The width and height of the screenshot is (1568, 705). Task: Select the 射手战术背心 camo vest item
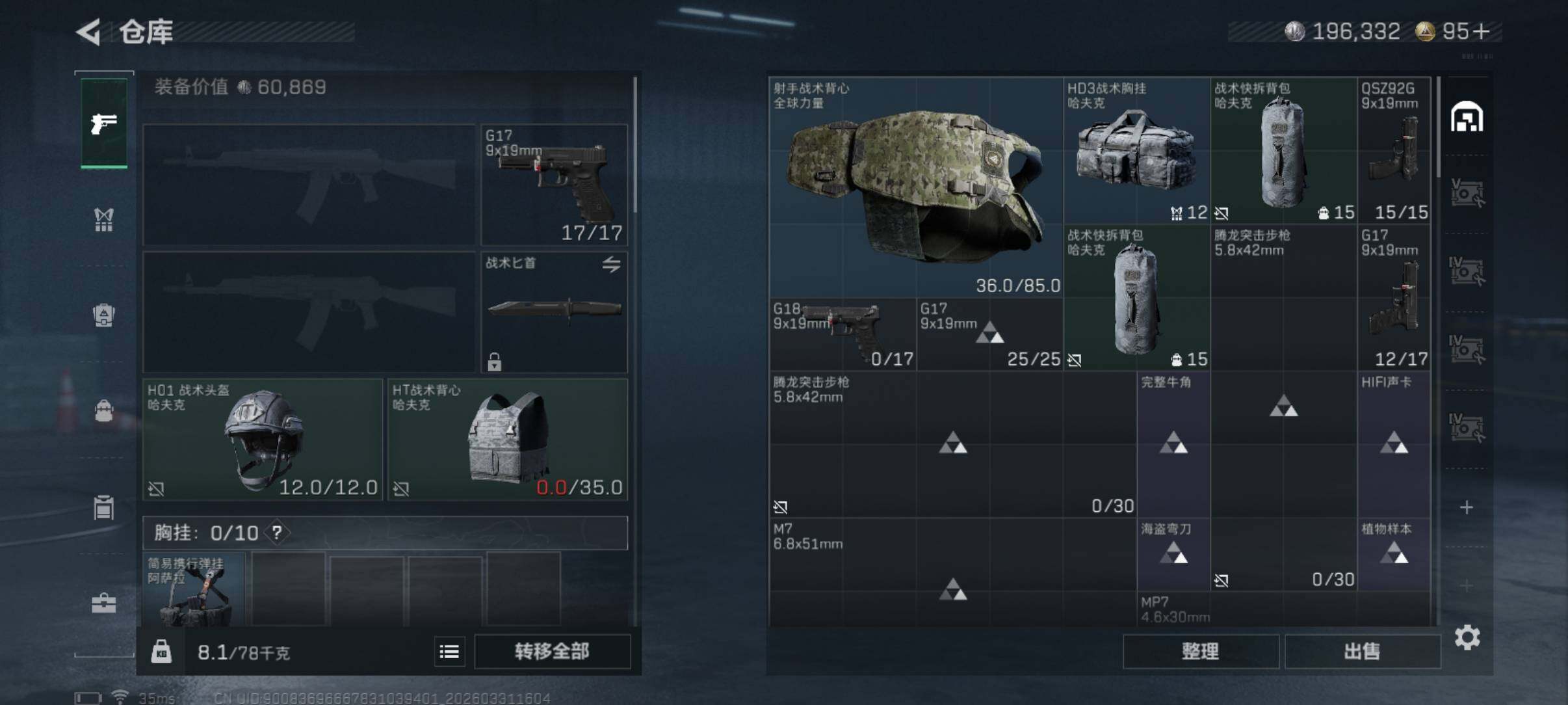915,187
